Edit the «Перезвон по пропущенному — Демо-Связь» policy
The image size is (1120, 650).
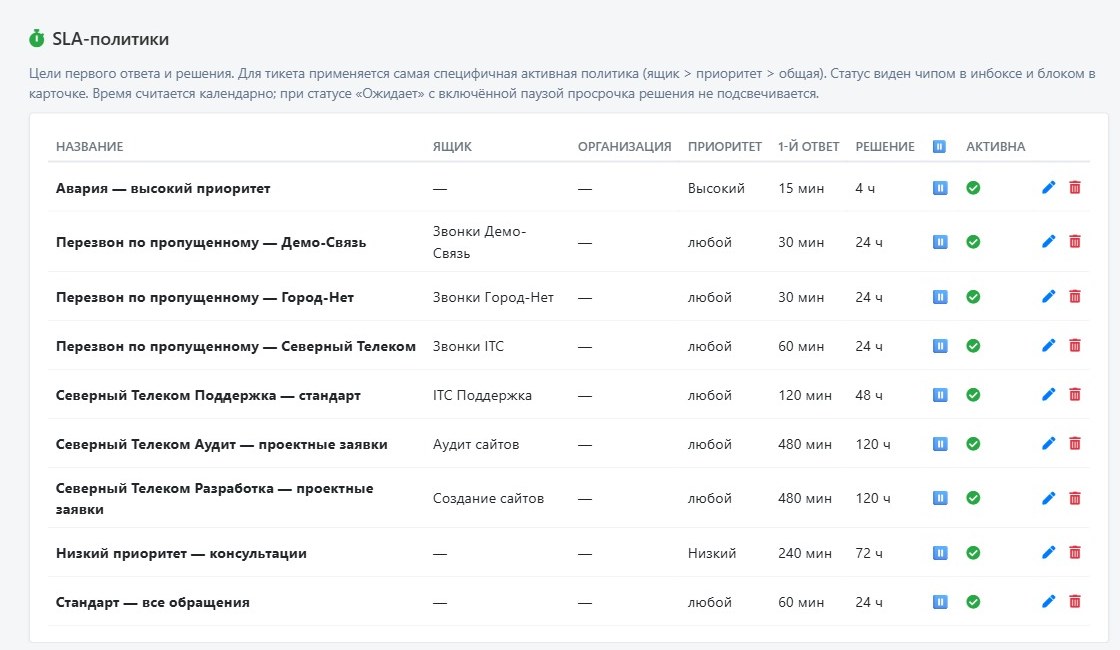pyautogui.click(x=1048, y=241)
